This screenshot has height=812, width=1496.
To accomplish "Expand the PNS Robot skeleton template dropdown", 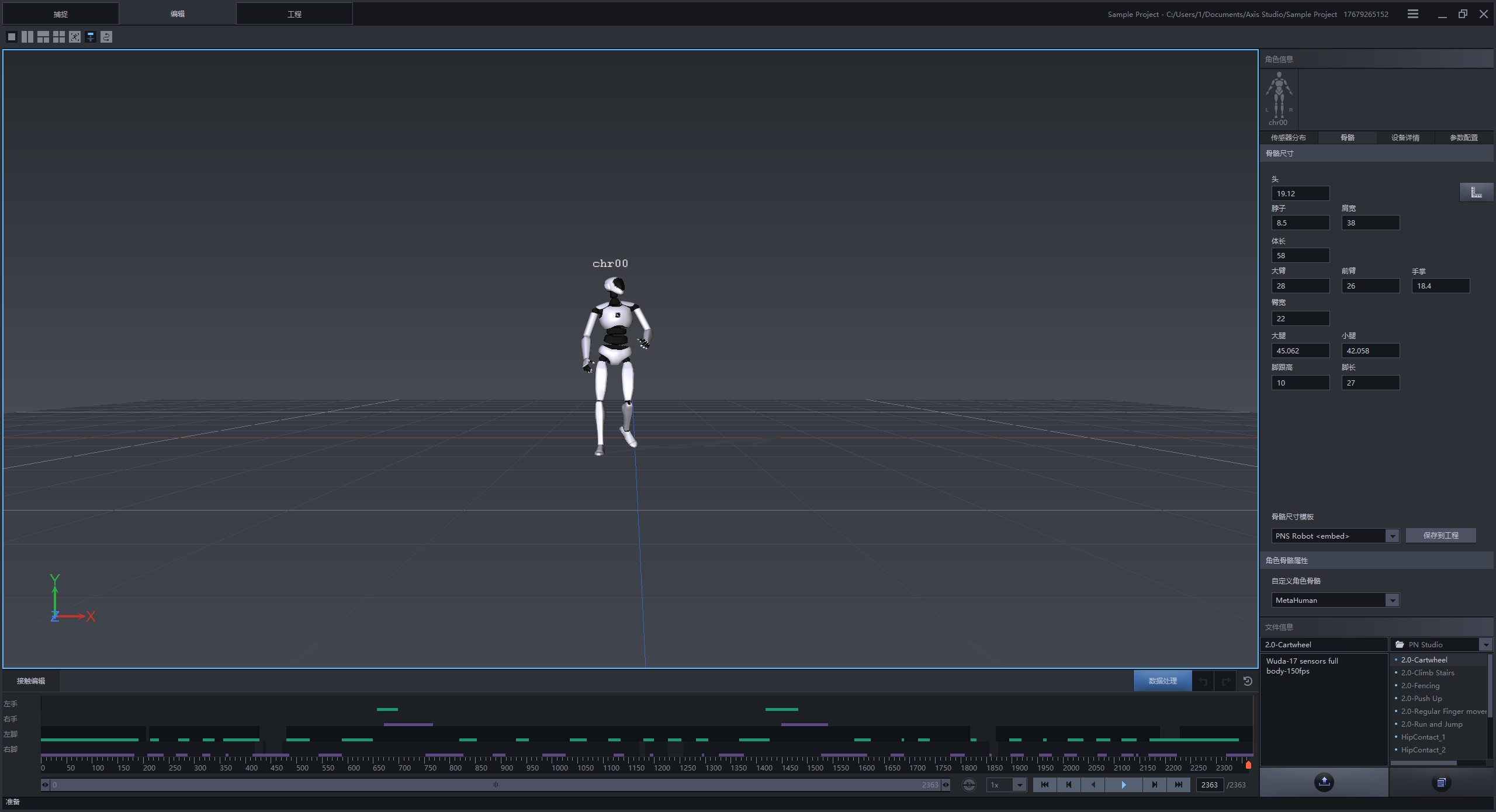I will click(1393, 536).
